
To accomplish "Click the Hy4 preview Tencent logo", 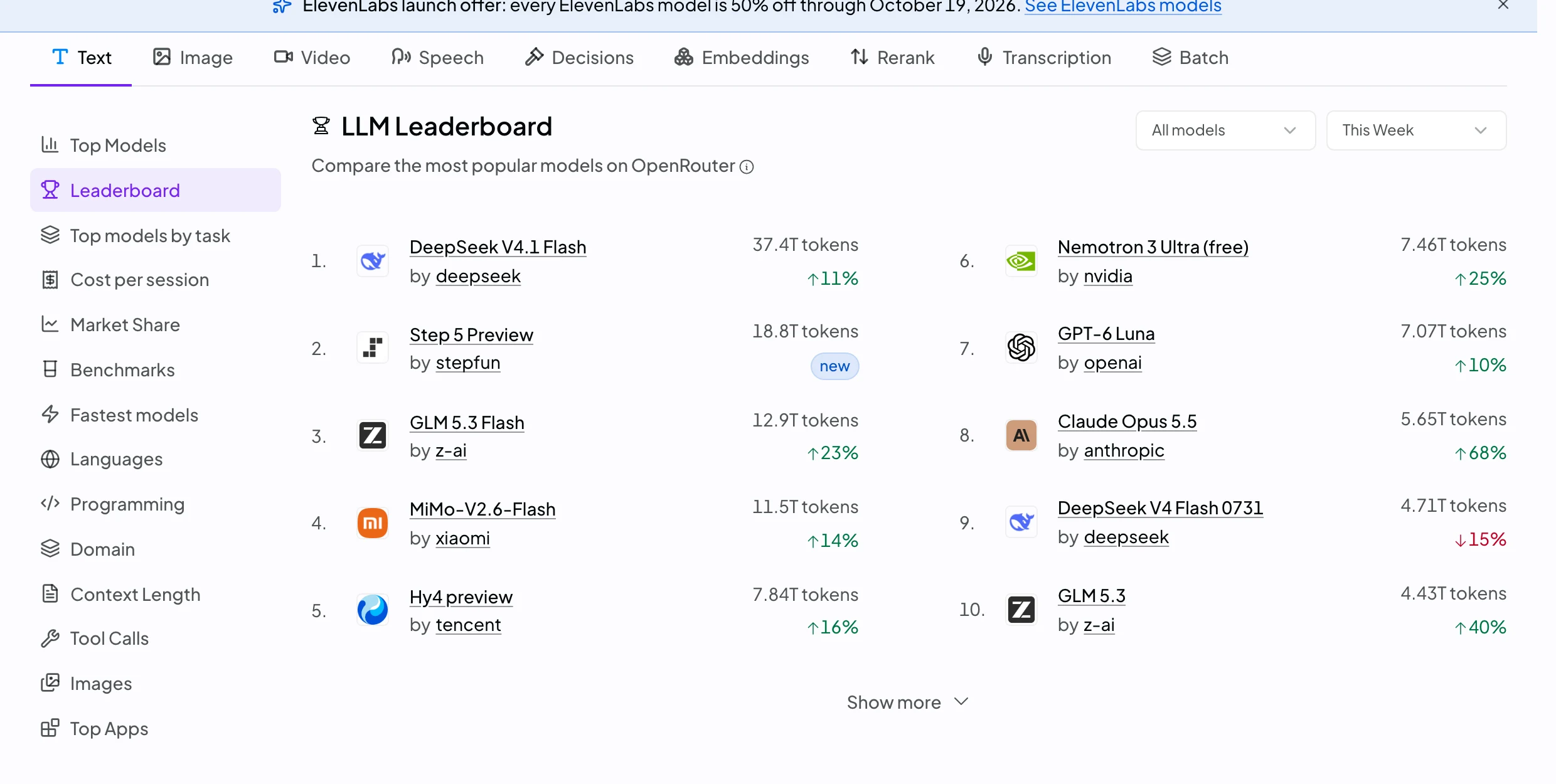I will point(373,610).
